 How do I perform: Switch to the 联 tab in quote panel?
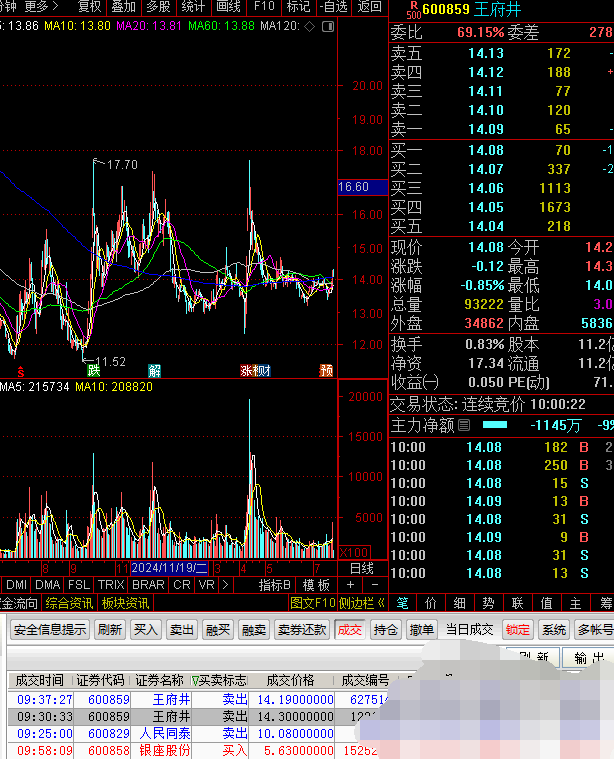click(x=518, y=603)
